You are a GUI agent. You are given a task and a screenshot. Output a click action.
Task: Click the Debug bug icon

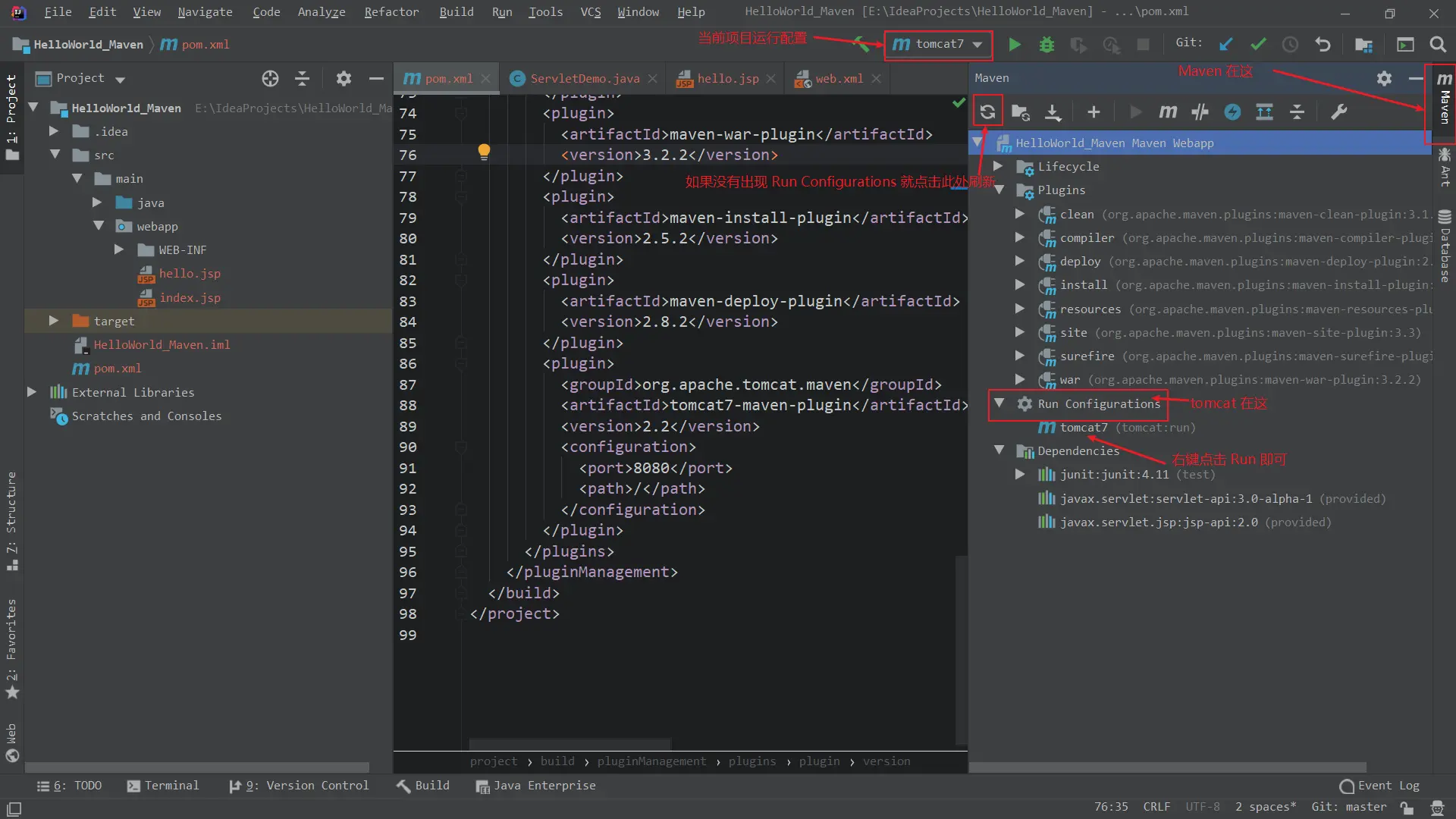(1046, 45)
